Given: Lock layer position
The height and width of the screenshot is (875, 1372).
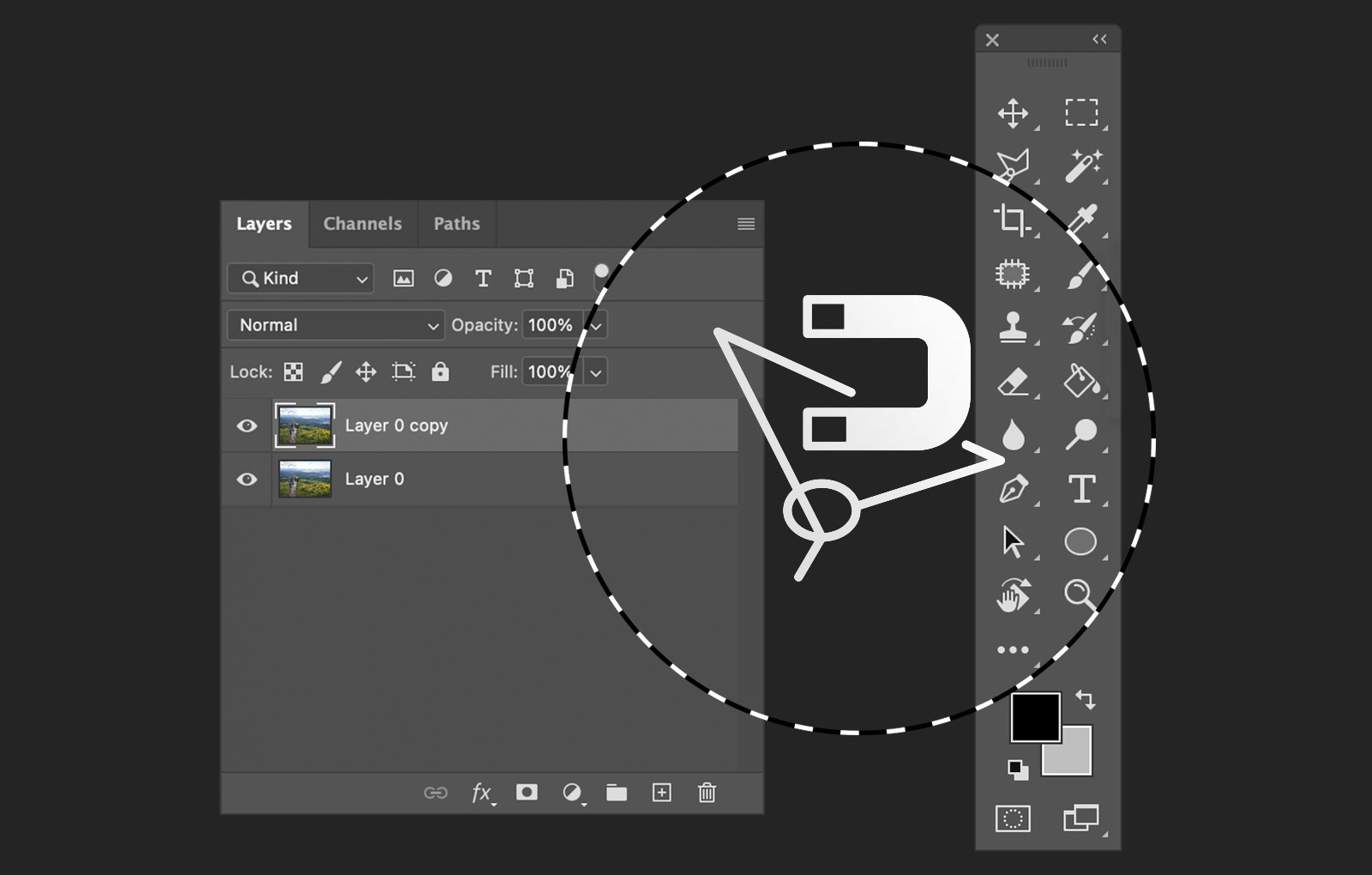Looking at the screenshot, I should click(x=366, y=372).
